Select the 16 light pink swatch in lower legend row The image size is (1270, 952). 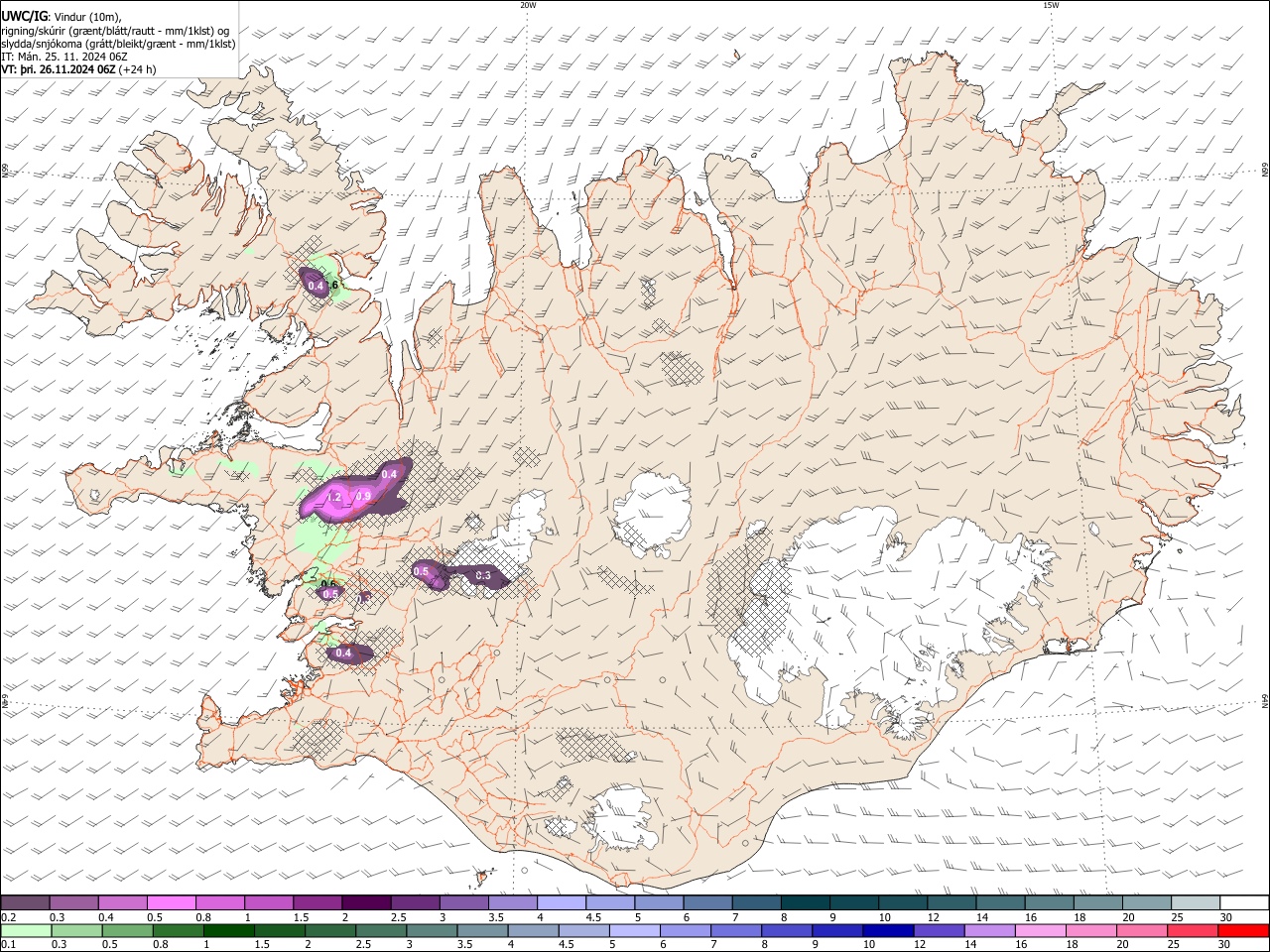click(x=1041, y=930)
